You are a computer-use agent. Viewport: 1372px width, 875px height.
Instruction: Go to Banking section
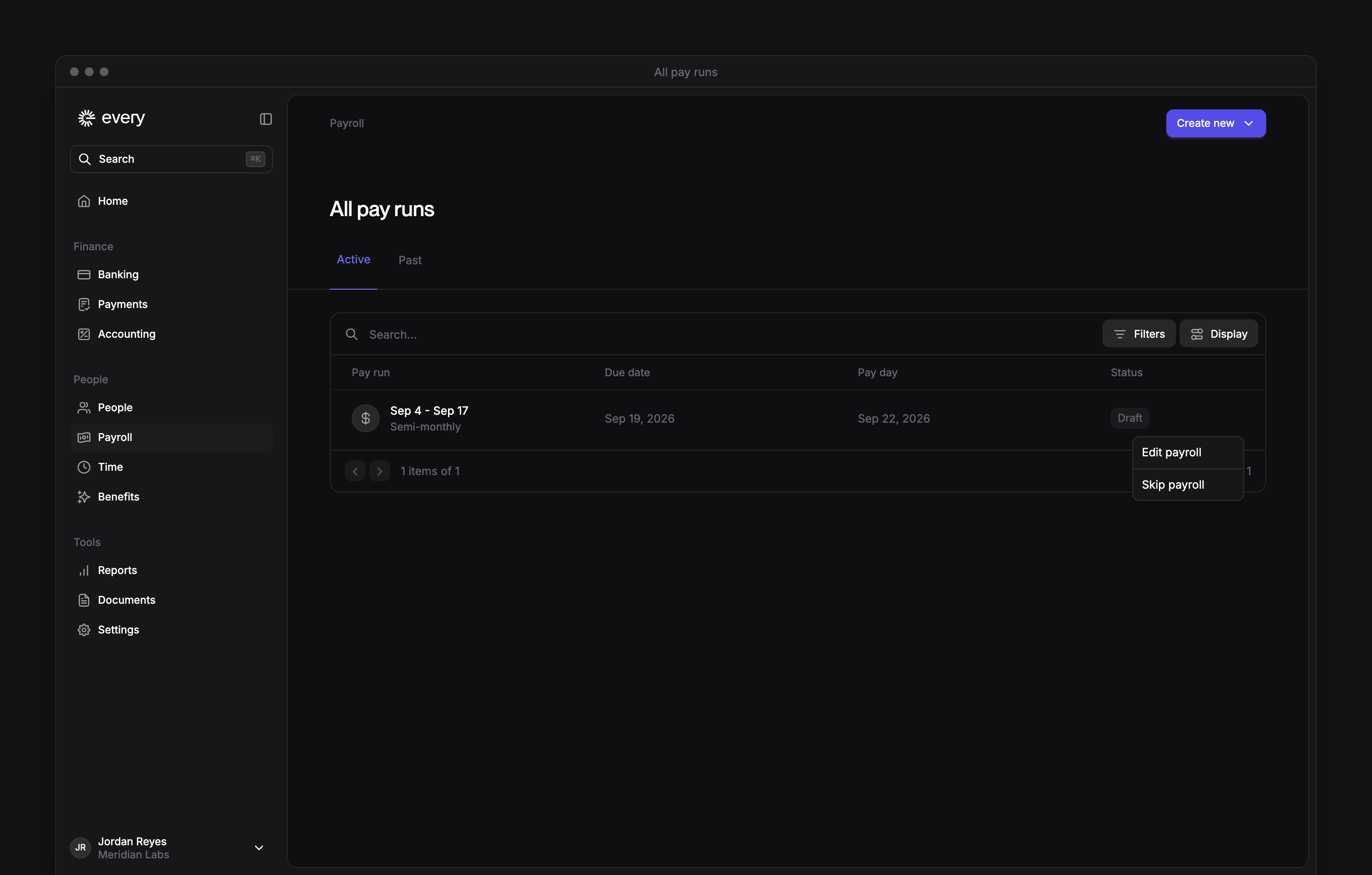tap(171, 275)
